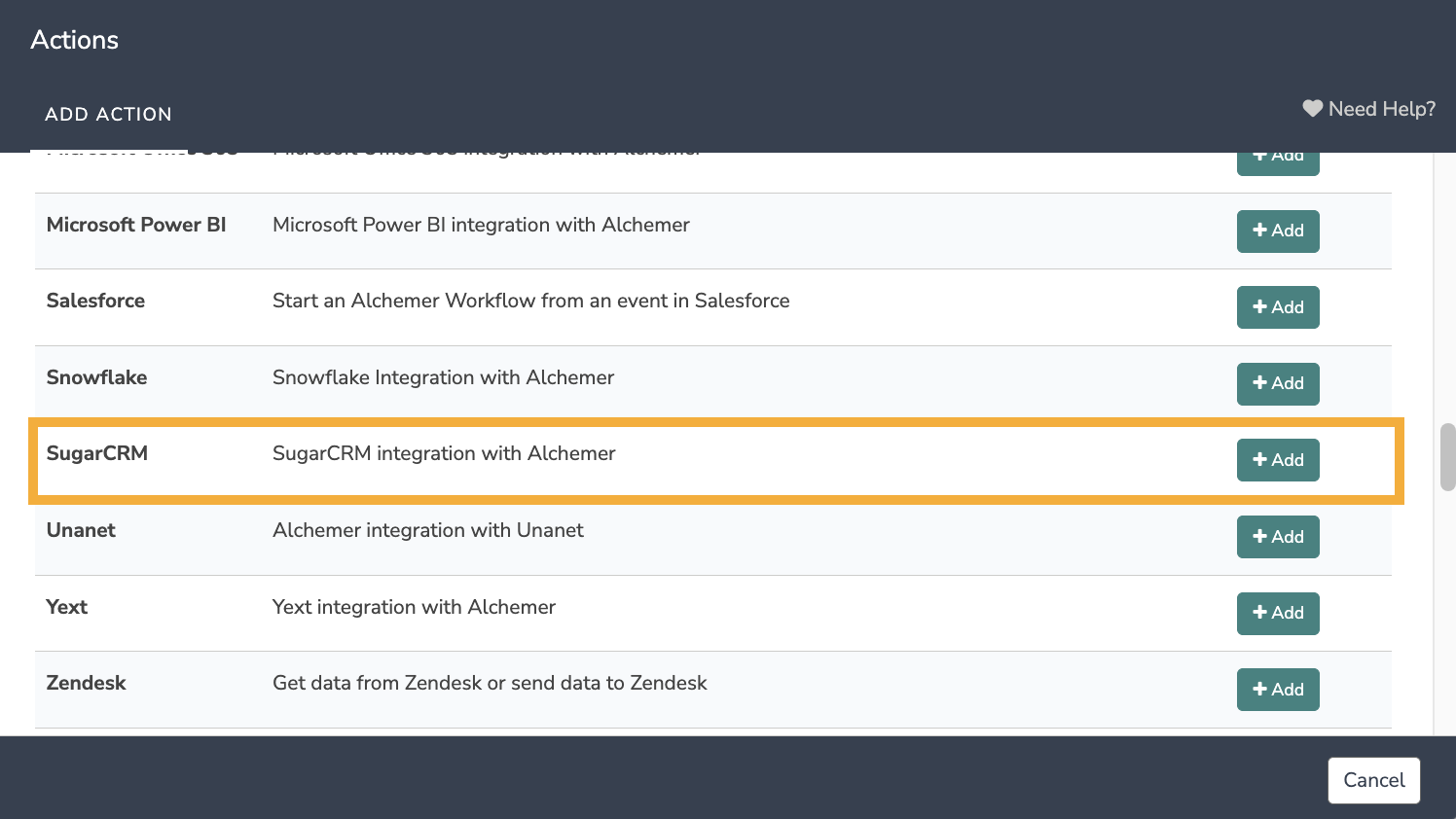Click the Unanet description text

[427, 530]
